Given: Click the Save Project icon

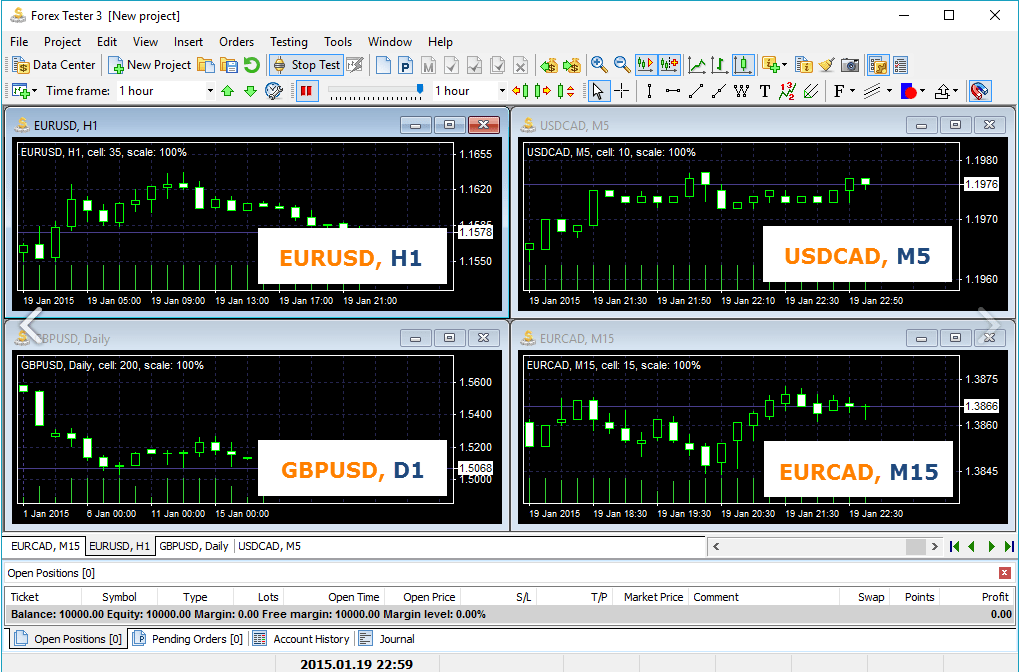Looking at the screenshot, I should [x=229, y=65].
